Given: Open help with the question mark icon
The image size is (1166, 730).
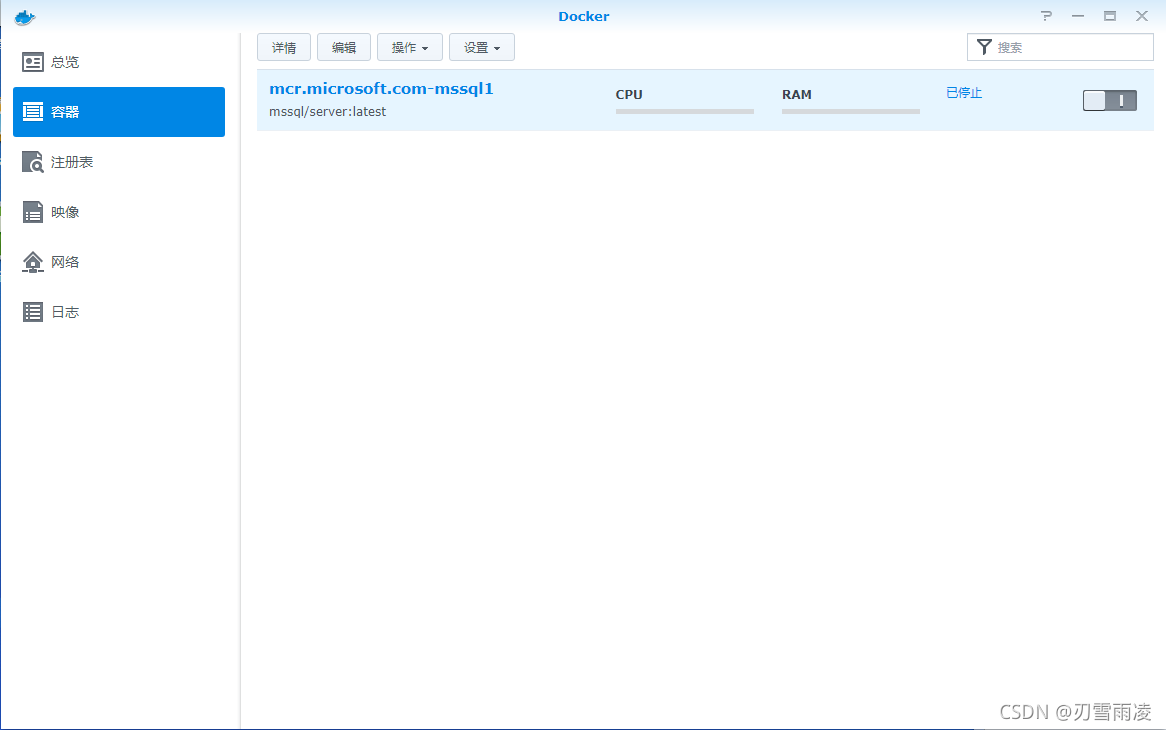Looking at the screenshot, I should pyautogui.click(x=1046, y=16).
